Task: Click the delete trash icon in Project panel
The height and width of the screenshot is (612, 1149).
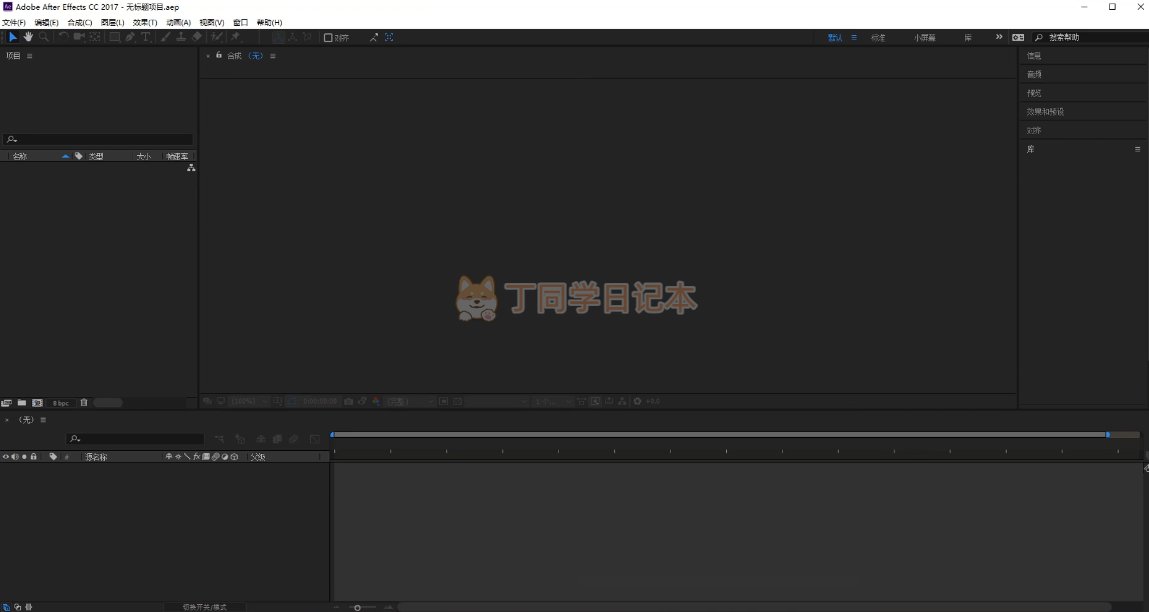Action: click(84, 403)
